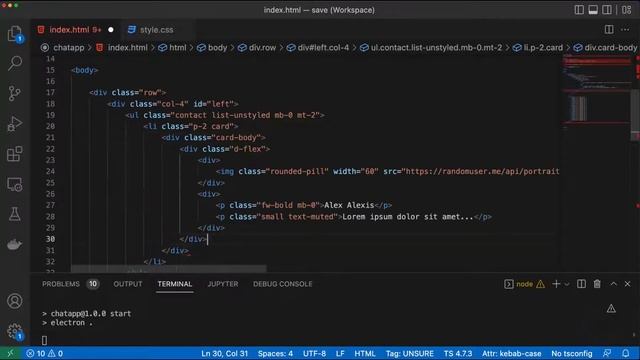Expand the li.p-2.card breadcrumb
The image size is (640, 360).
point(543,48)
